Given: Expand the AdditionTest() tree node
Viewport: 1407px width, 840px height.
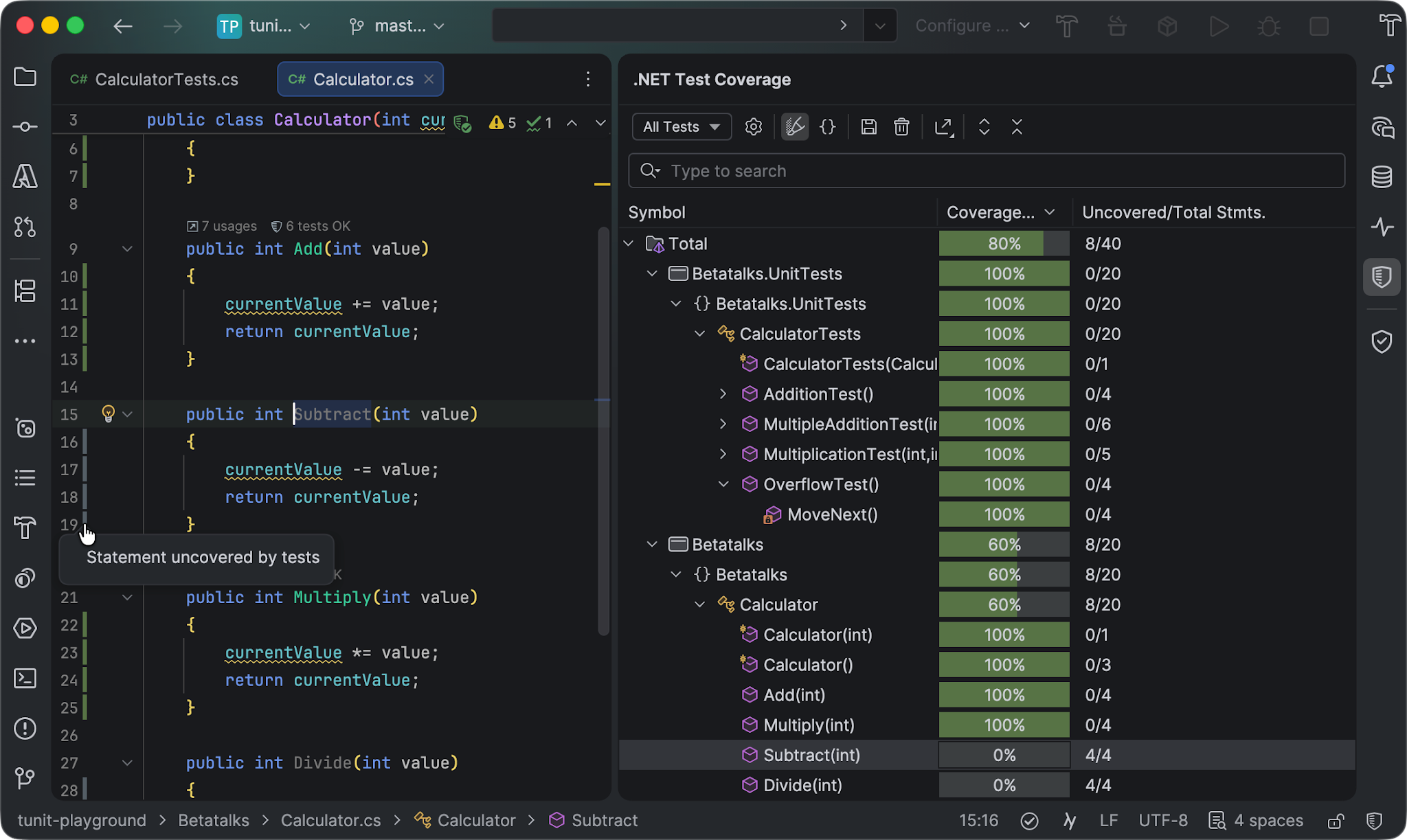Looking at the screenshot, I should click(723, 394).
